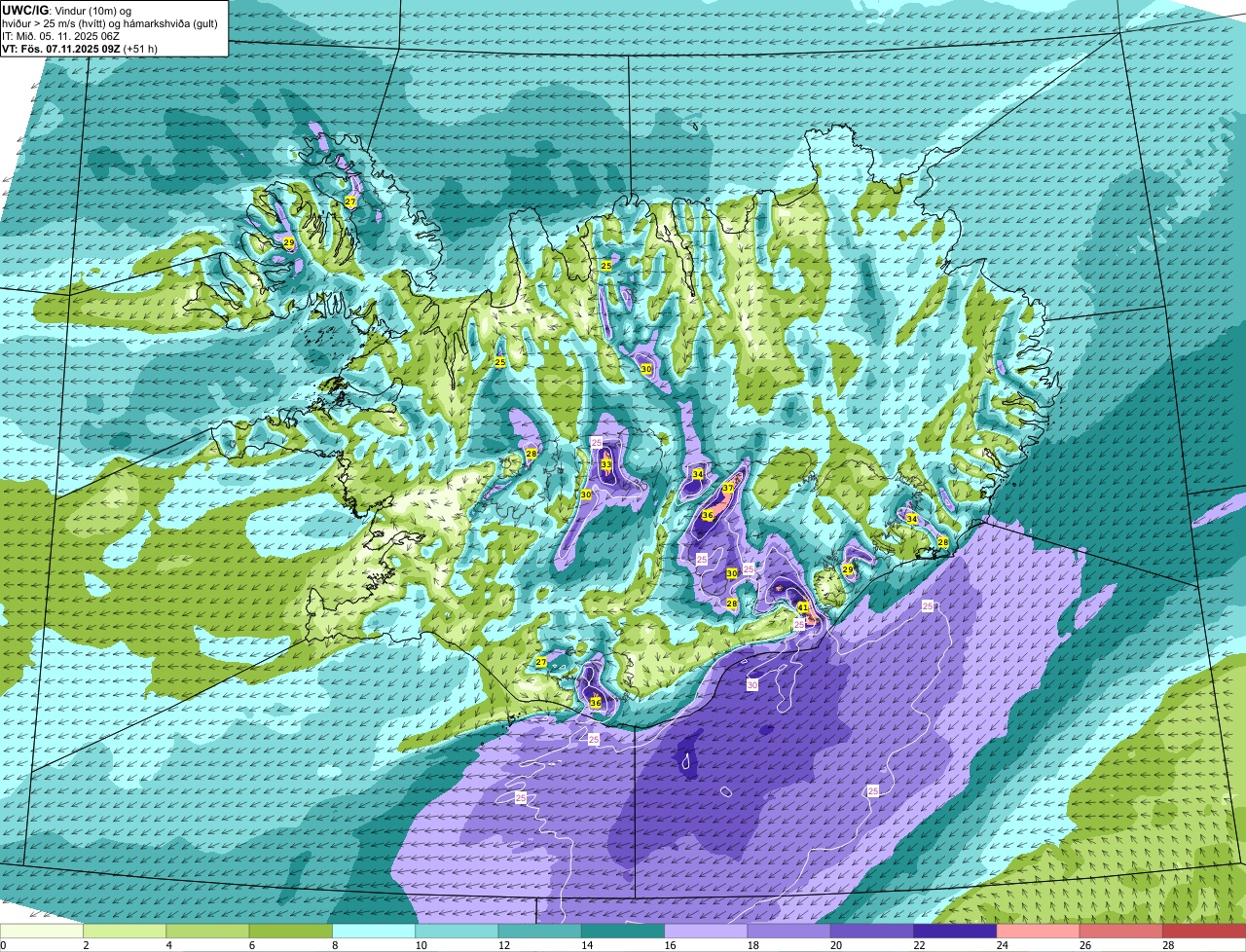The width and height of the screenshot is (1246, 952).
Task: Click the legend scale label '0'
Action: (x=3, y=945)
